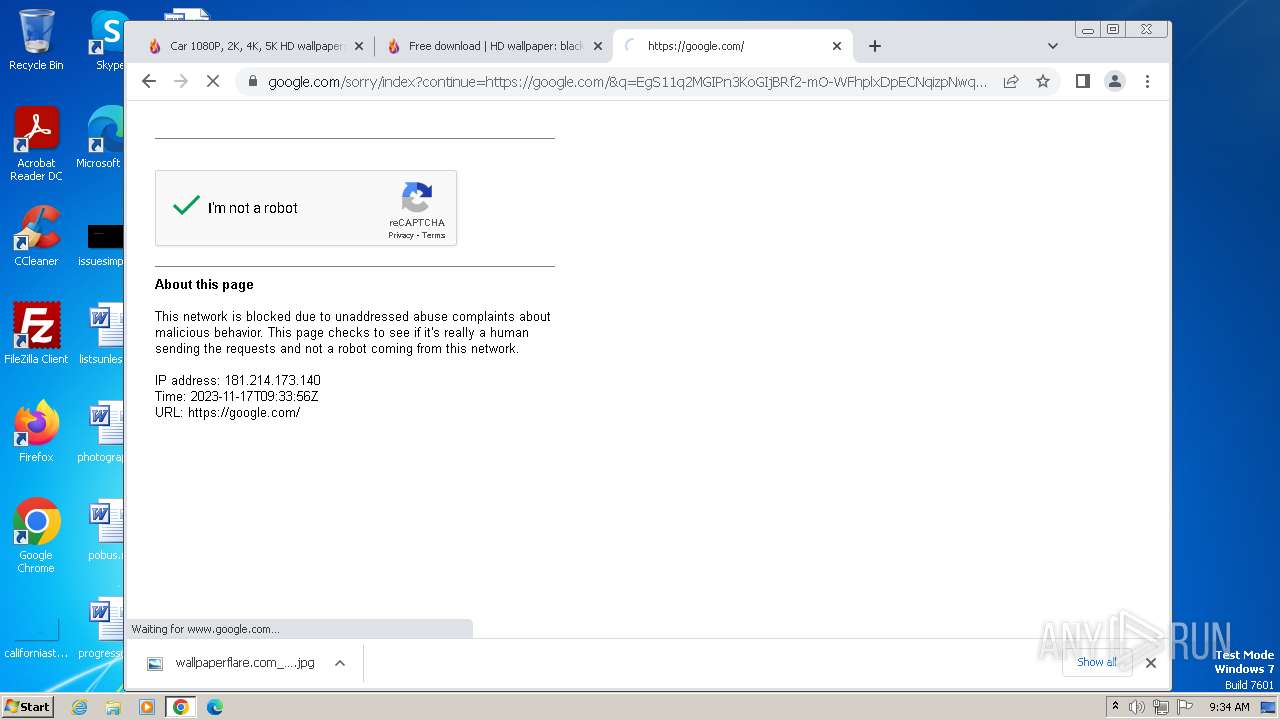Open the issuesimp desktop file

click(103, 246)
